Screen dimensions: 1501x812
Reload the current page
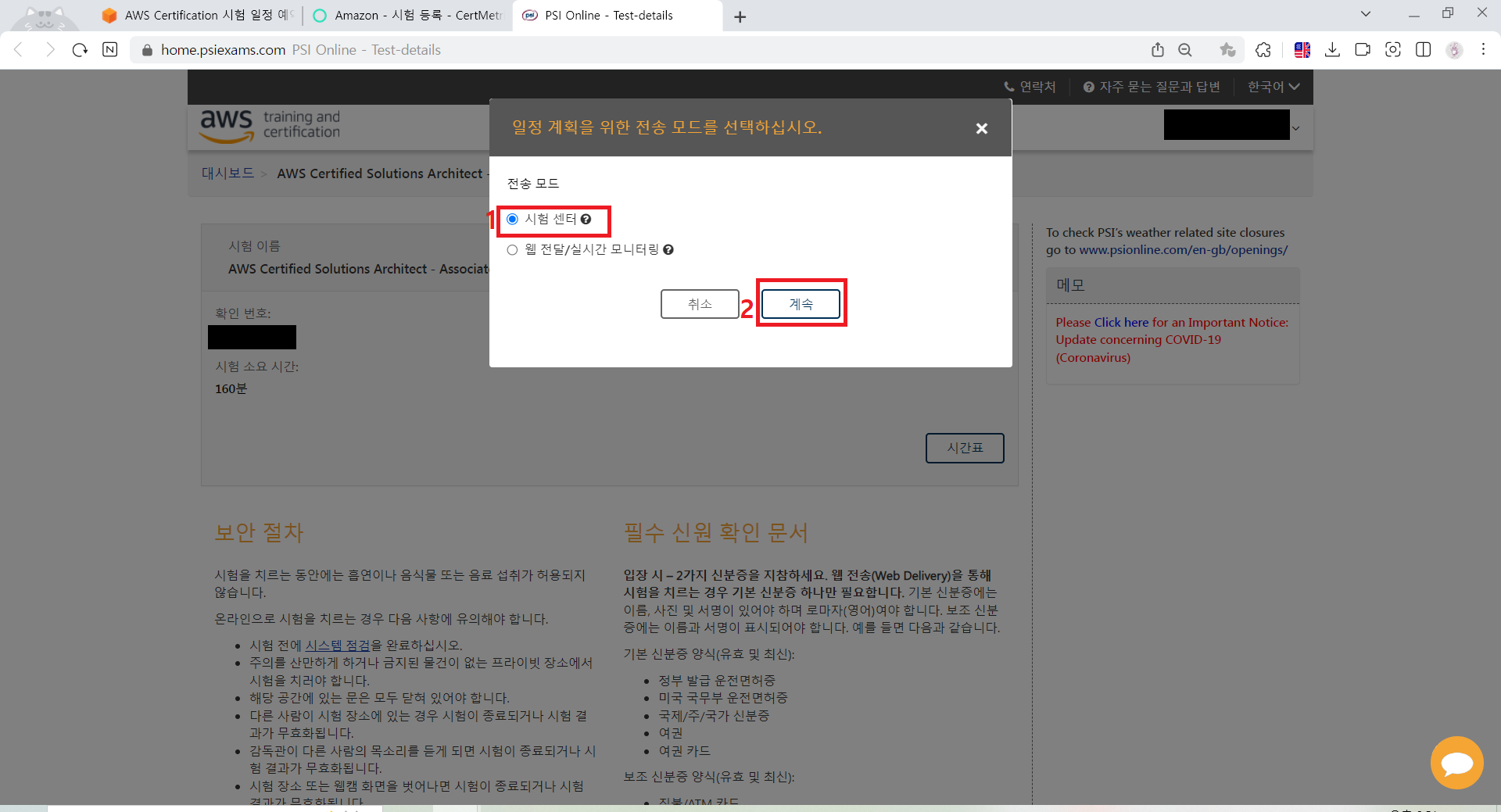pyautogui.click(x=80, y=50)
